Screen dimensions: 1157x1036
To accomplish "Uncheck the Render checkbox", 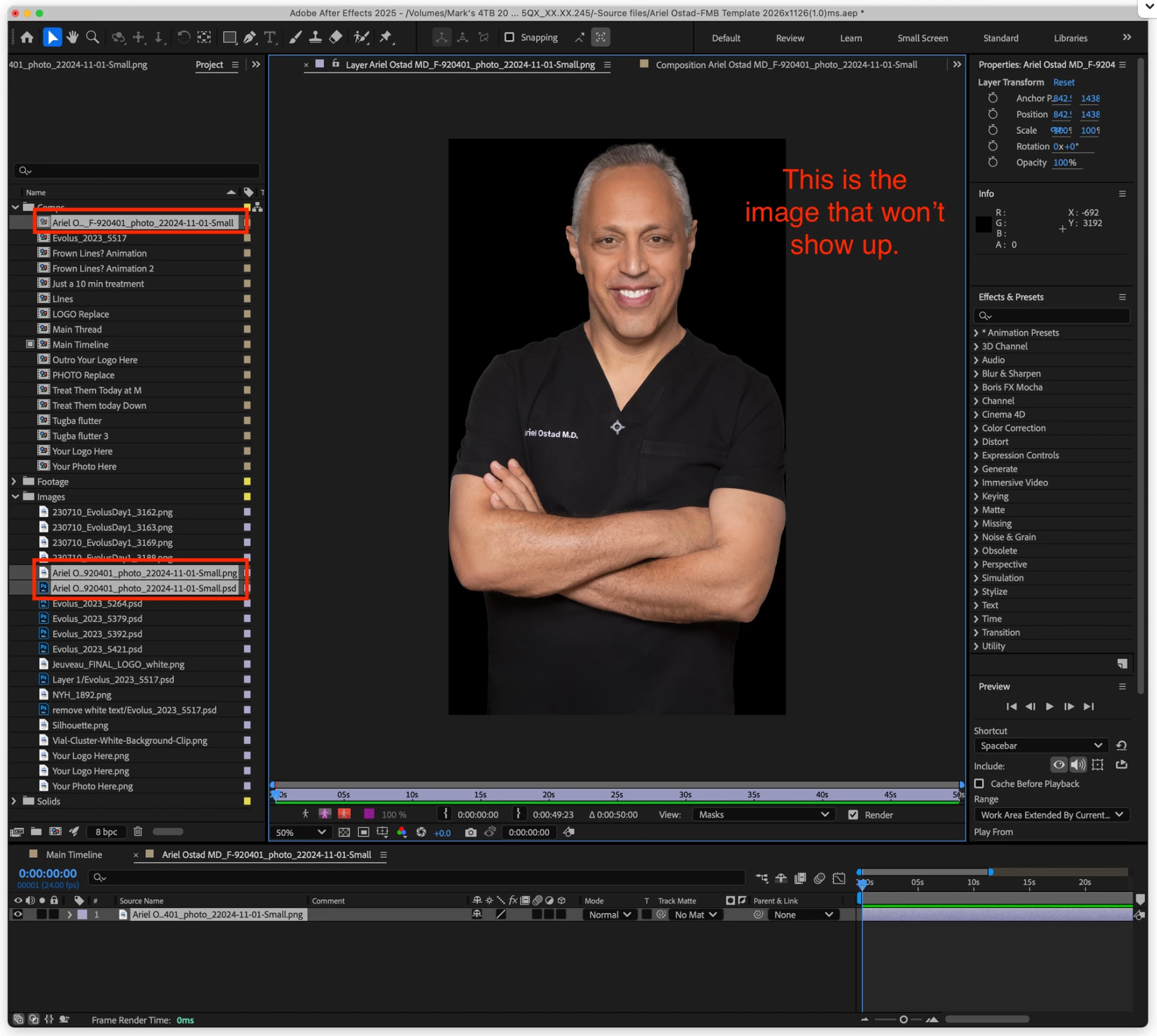I will [853, 814].
